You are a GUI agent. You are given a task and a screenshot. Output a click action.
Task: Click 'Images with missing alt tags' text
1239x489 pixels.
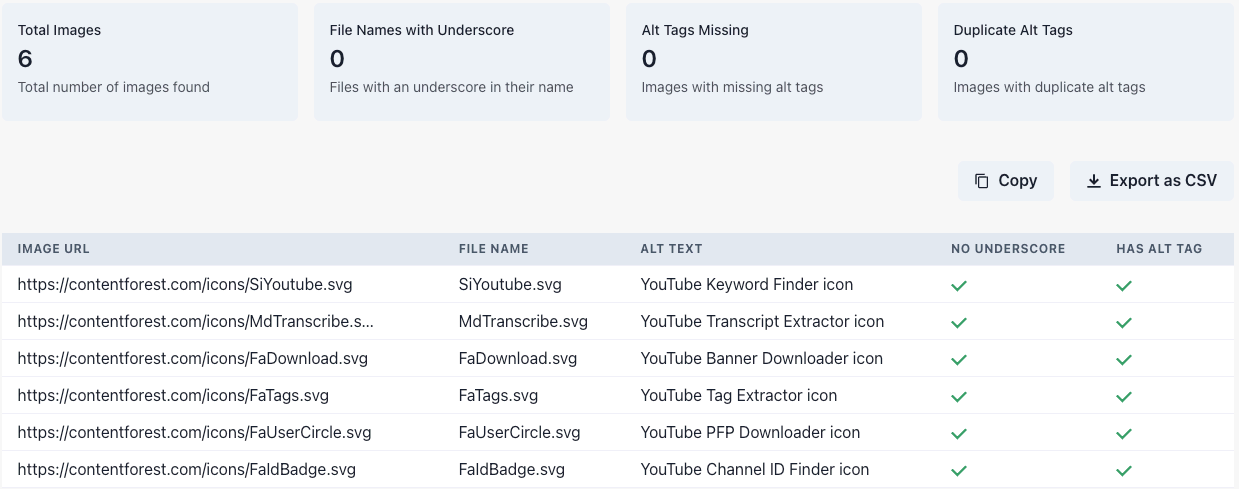tap(733, 87)
